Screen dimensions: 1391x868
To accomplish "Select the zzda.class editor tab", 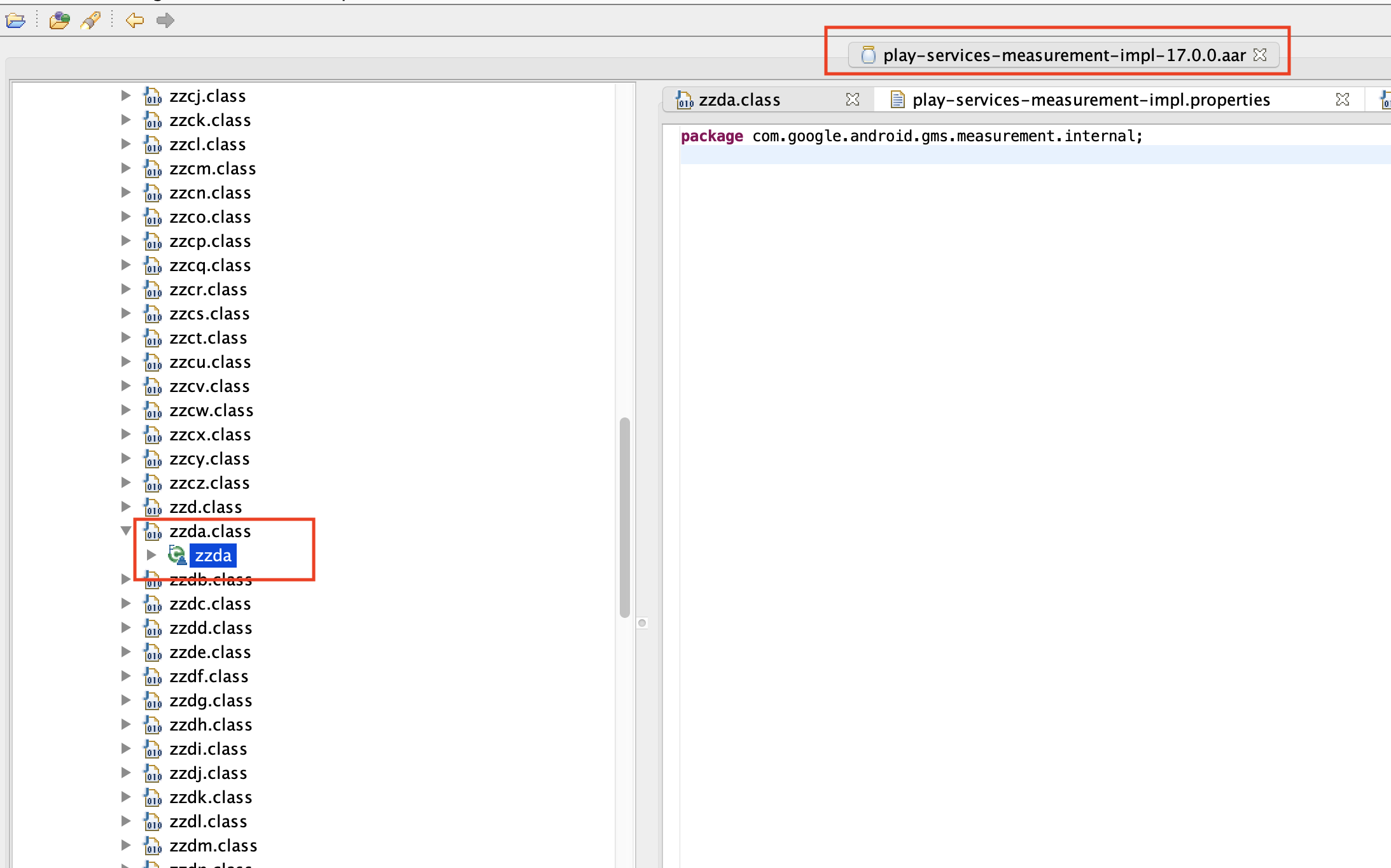I will pyautogui.click(x=738, y=99).
